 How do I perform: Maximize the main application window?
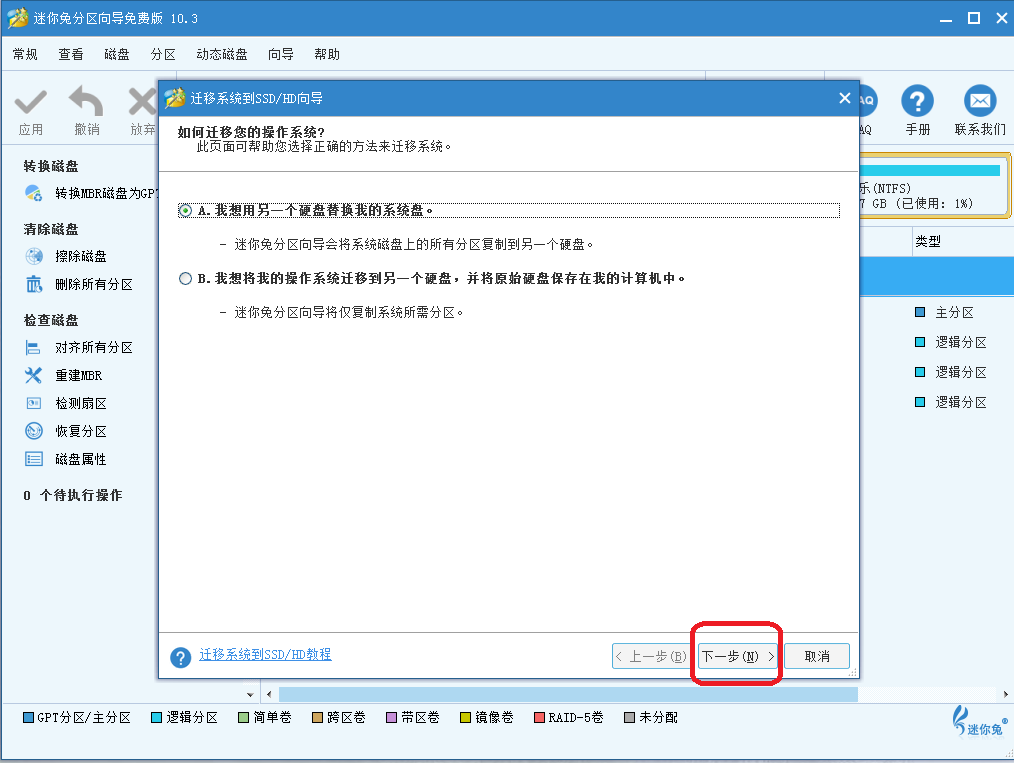[974, 18]
